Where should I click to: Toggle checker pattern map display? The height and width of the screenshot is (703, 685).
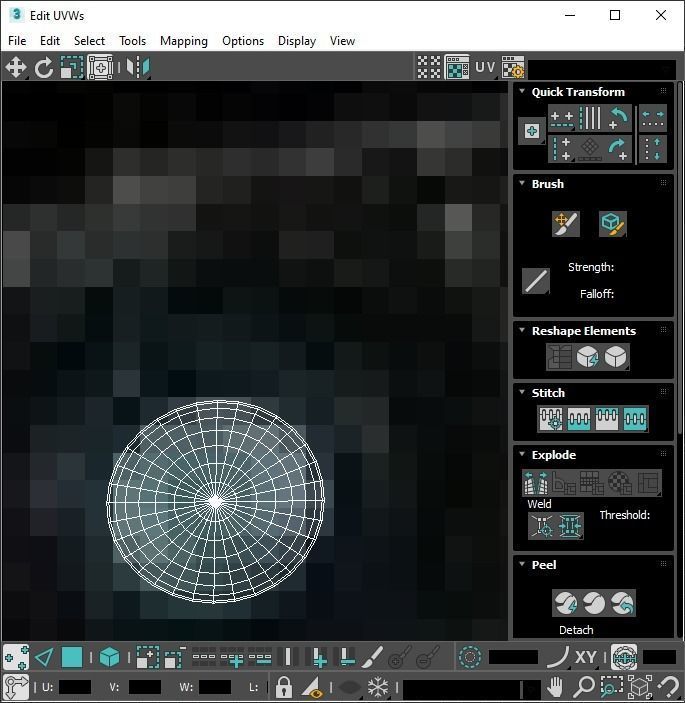tap(429, 67)
